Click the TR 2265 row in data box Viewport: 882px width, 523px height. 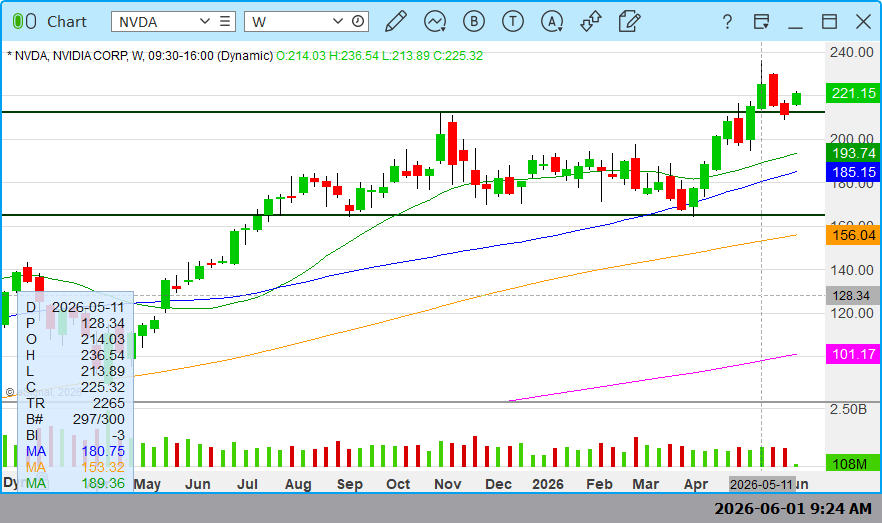coord(75,403)
